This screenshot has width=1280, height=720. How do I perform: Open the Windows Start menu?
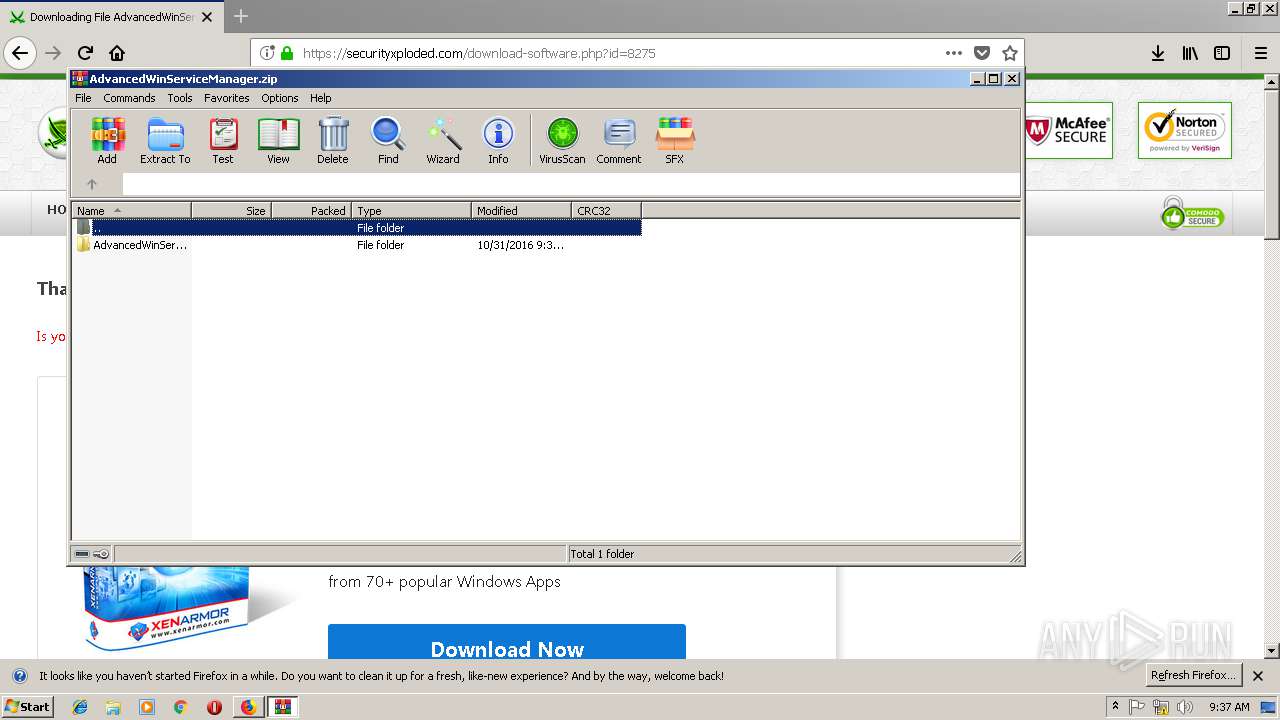click(28, 706)
